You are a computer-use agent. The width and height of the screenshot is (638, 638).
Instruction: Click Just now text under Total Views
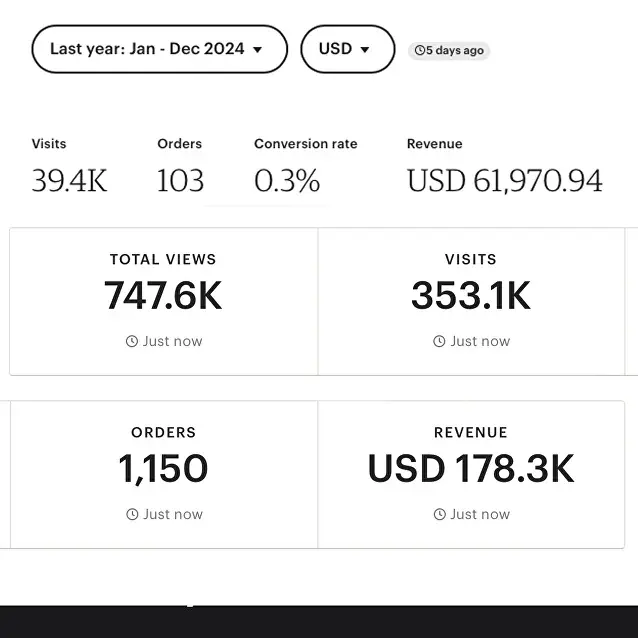click(173, 341)
